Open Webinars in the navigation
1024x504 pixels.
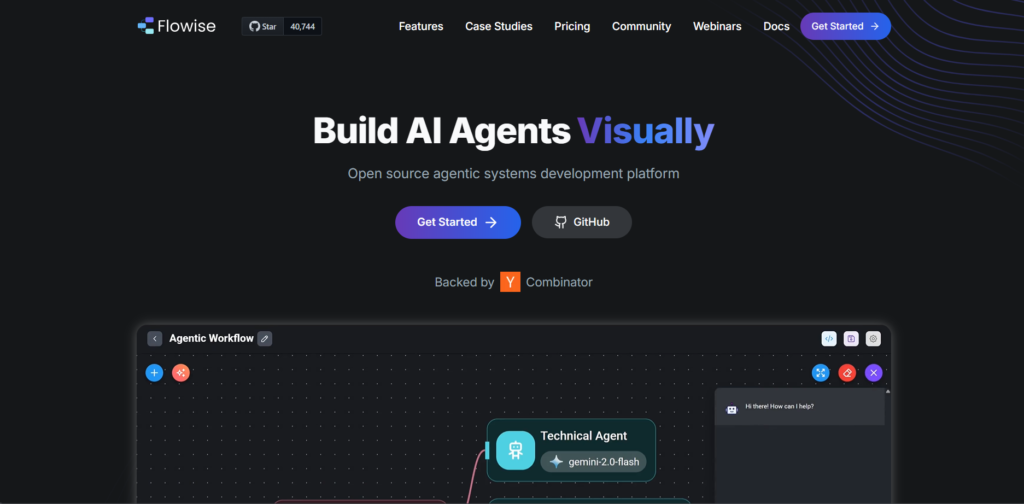click(717, 26)
